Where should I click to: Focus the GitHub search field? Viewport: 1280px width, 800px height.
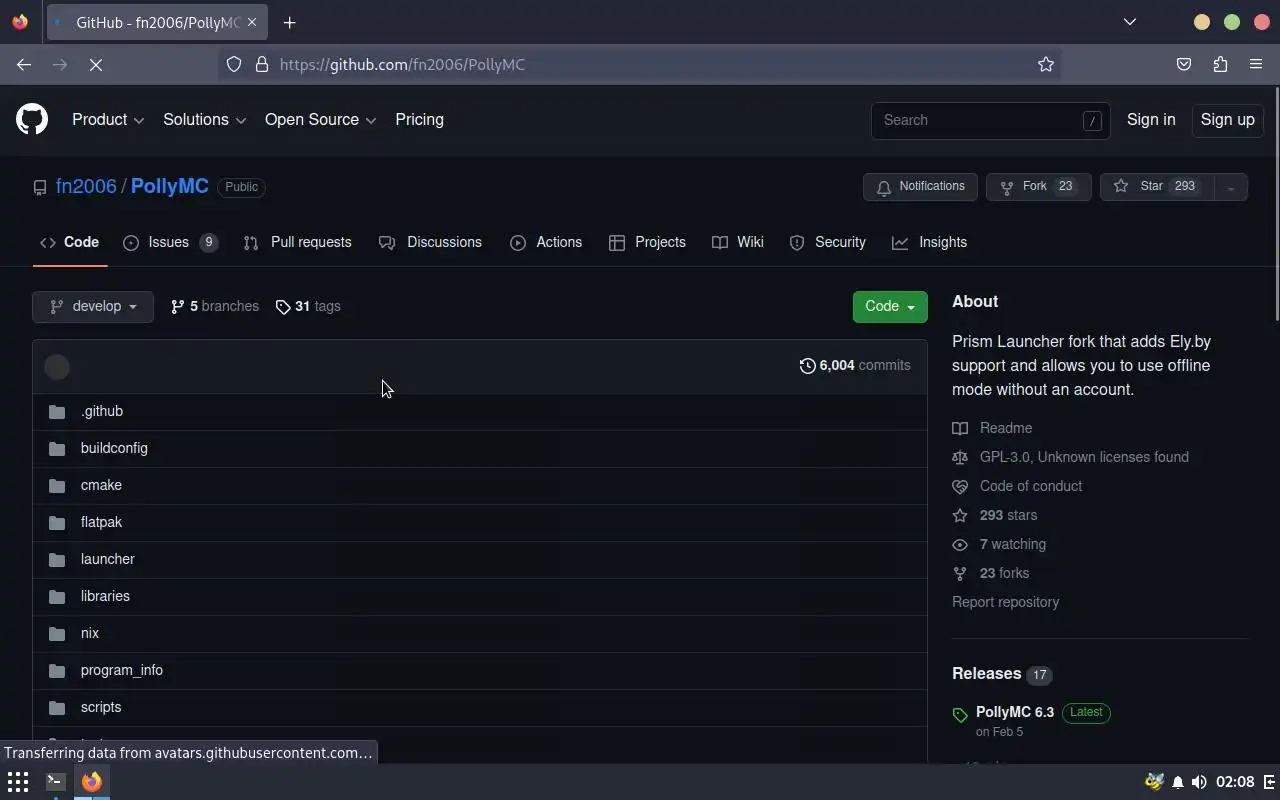pyautogui.click(x=990, y=120)
